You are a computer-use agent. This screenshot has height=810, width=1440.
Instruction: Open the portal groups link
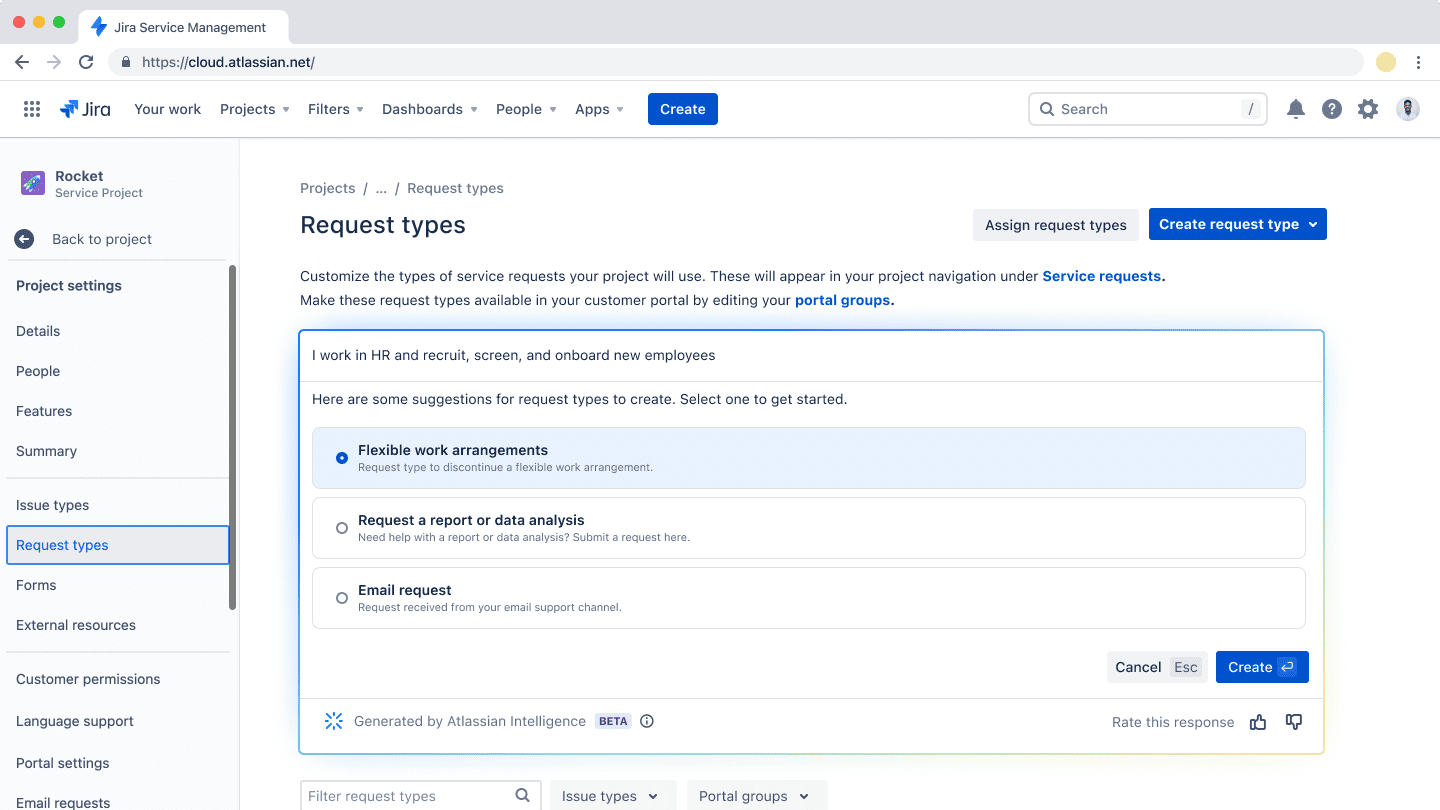pyautogui.click(x=843, y=300)
